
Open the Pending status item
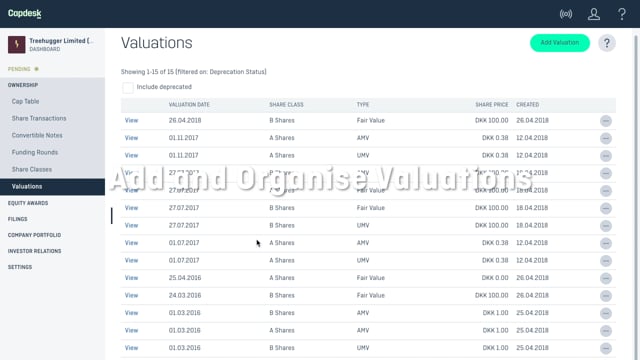tap(23, 69)
